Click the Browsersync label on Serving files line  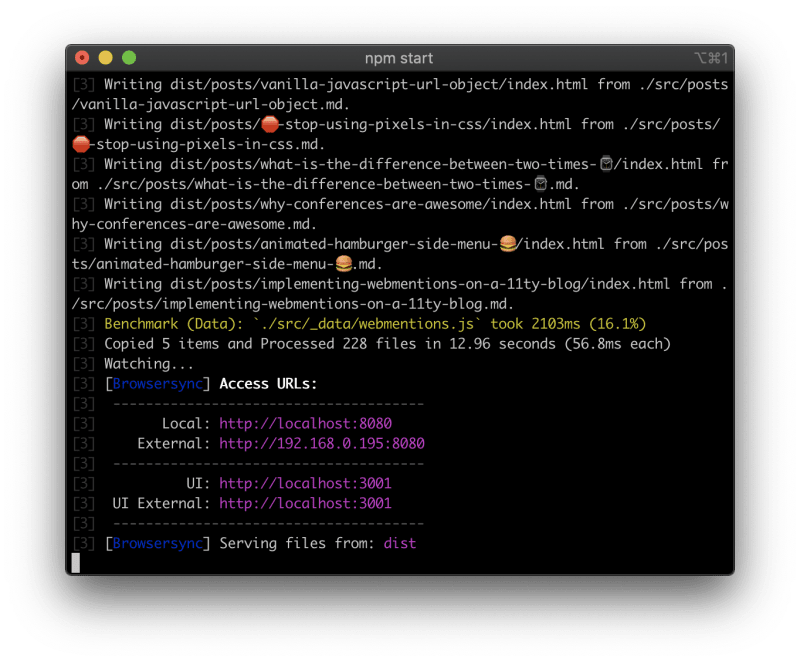coord(158,543)
